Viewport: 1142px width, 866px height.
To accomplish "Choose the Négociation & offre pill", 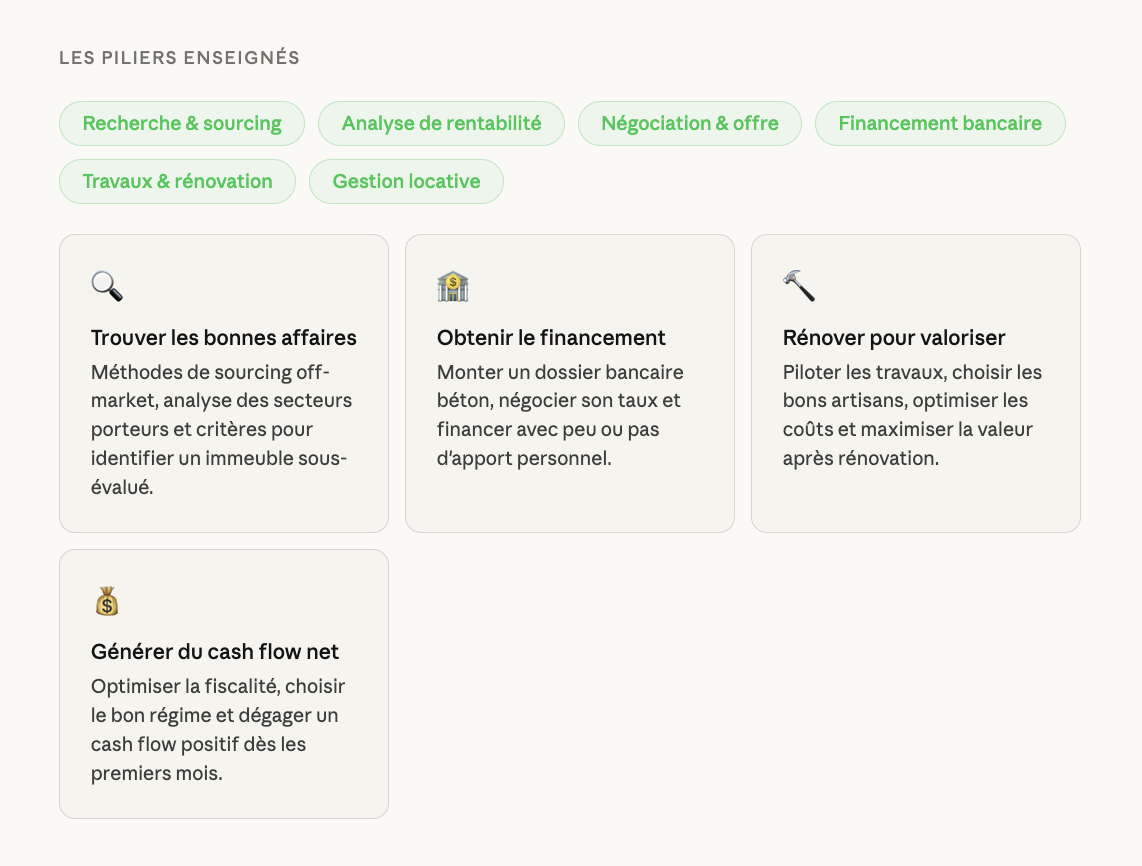I will 690,124.
